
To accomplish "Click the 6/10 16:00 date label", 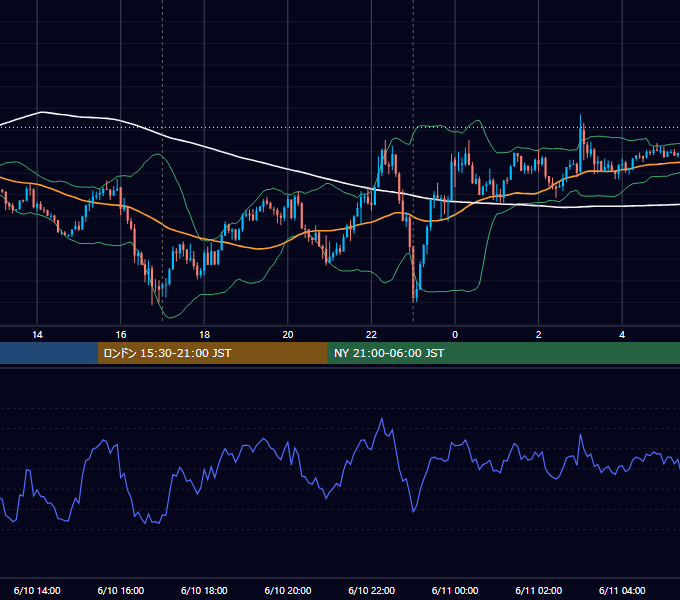I will pos(121,590).
